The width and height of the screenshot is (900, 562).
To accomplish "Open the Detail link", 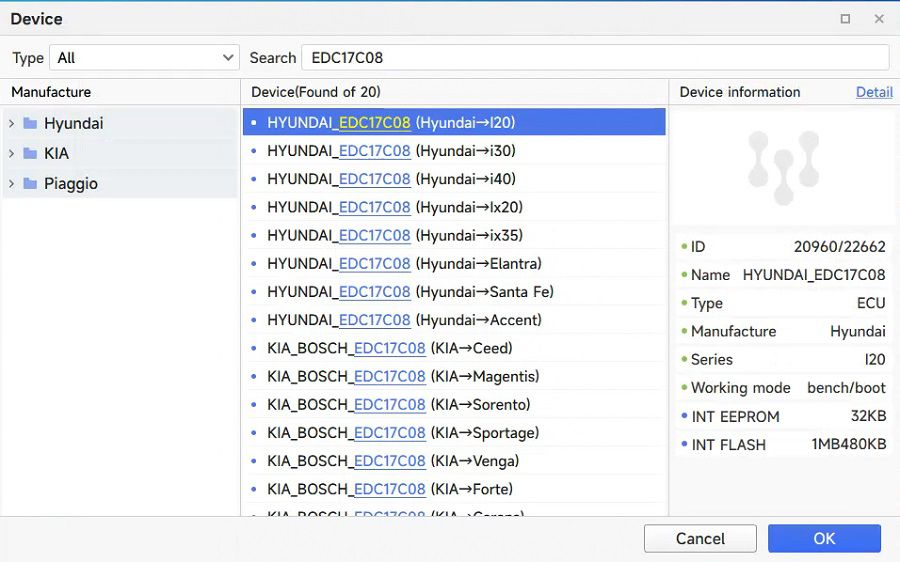I will click(x=873, y=92).
